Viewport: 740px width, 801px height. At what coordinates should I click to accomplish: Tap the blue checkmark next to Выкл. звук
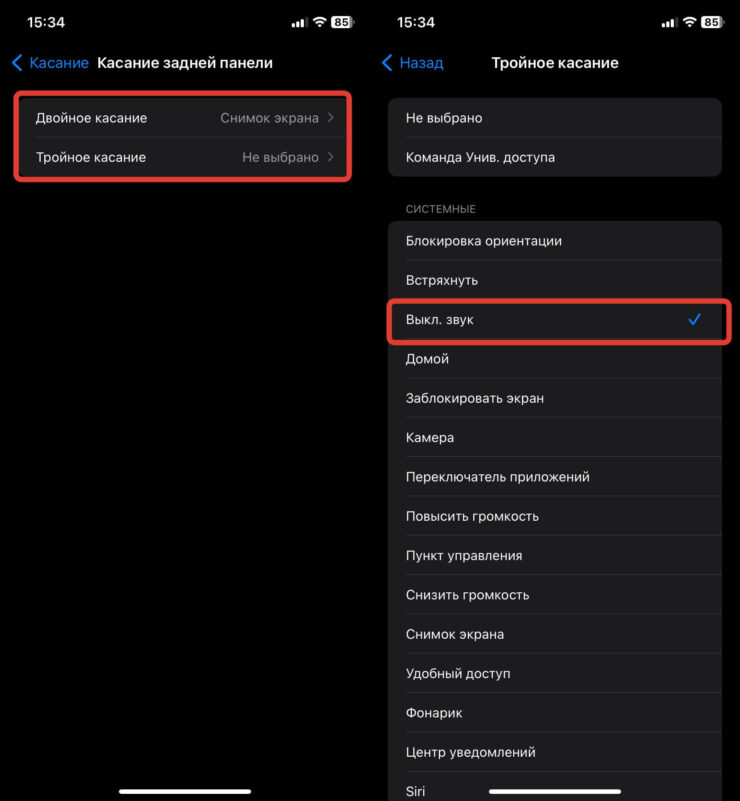[694, 320]
